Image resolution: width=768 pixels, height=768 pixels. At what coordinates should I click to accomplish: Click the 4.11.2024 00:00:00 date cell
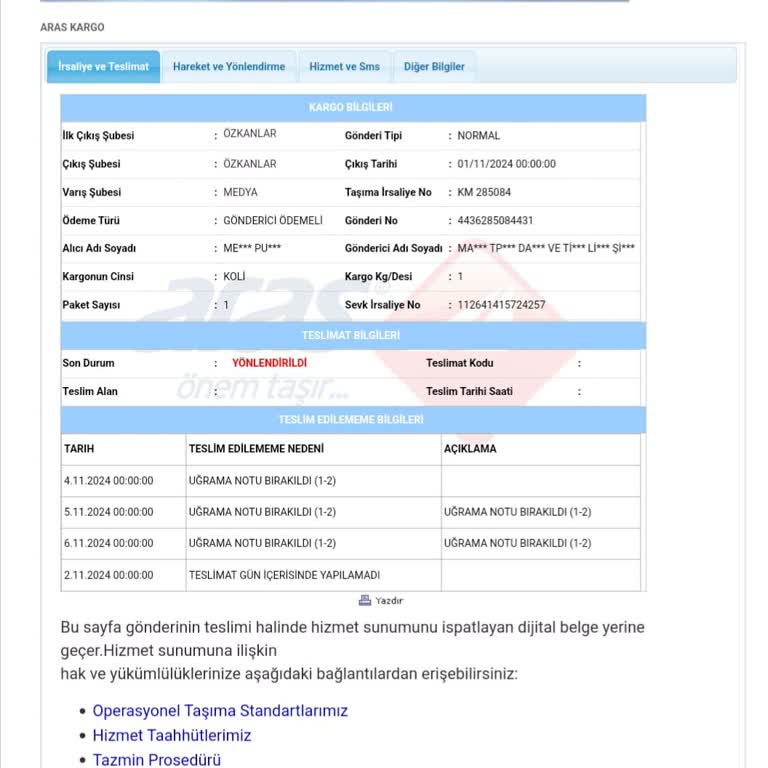pos(123,481)
